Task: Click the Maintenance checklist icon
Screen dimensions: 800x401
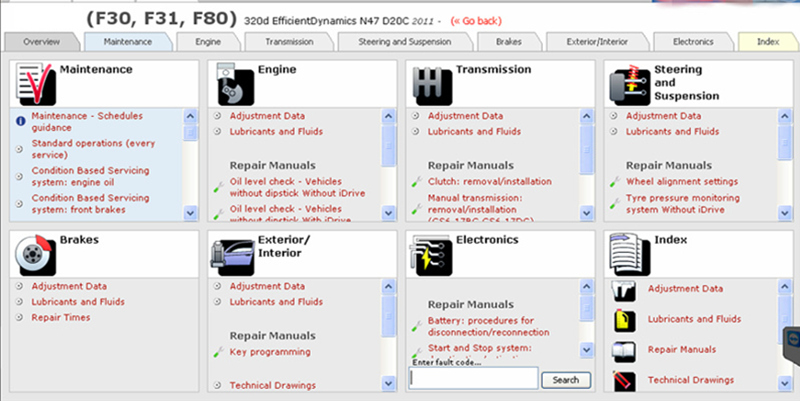Action: click(x=36, y=84)
